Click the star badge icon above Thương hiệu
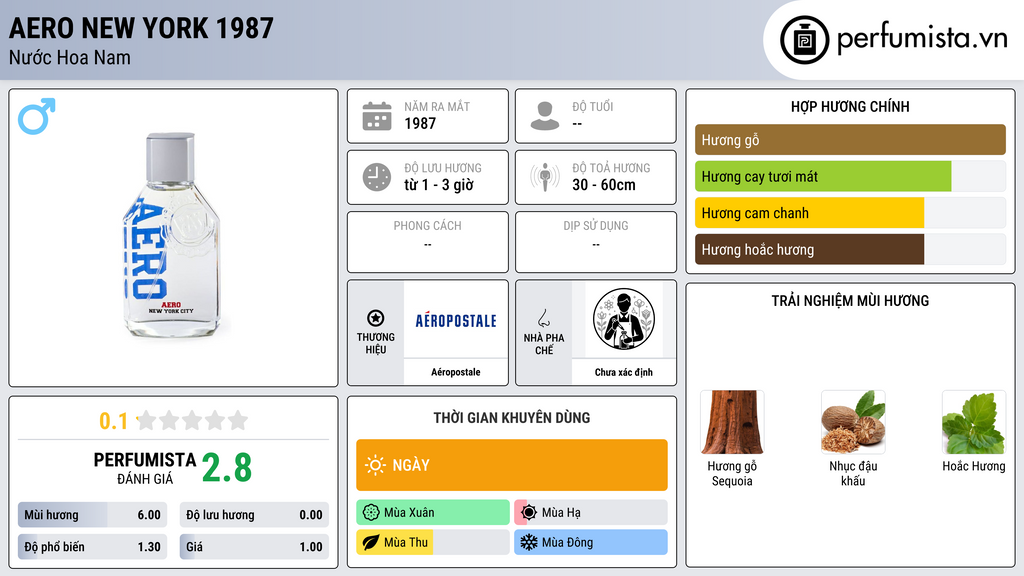This screenshot has height=576, width=1024. tap(376, 318)
